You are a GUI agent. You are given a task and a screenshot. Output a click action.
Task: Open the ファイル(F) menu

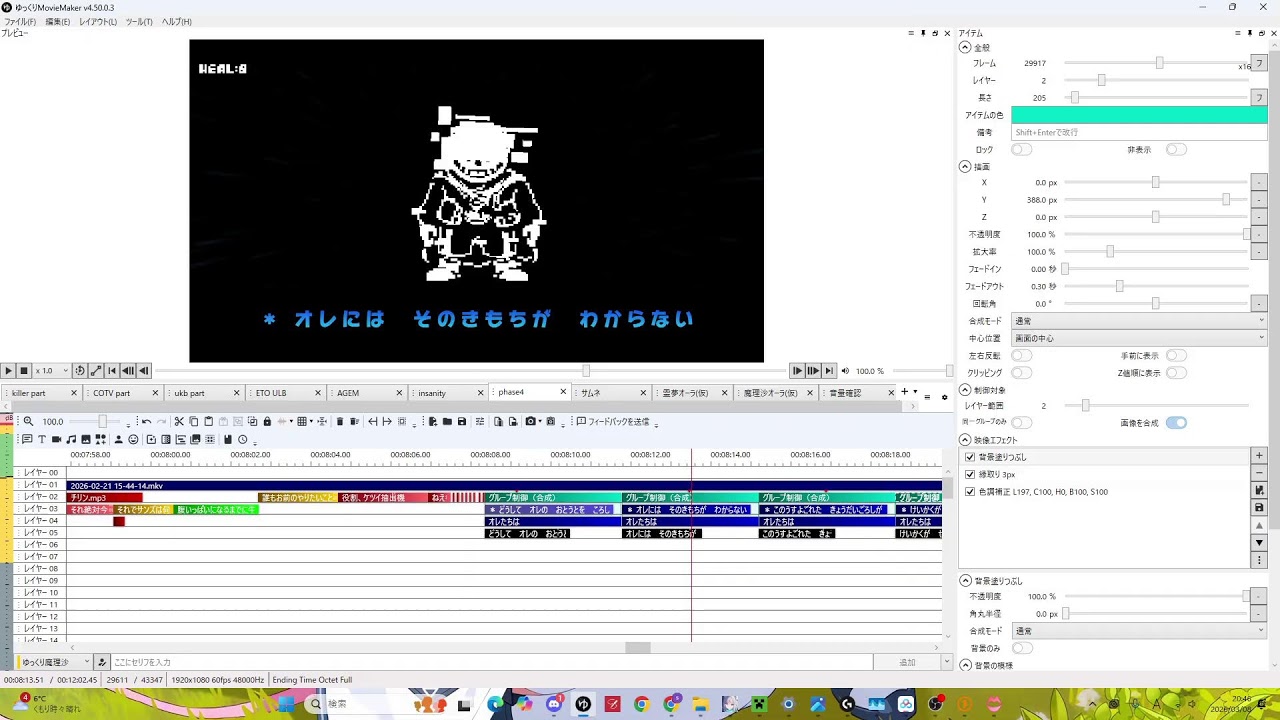20,21
